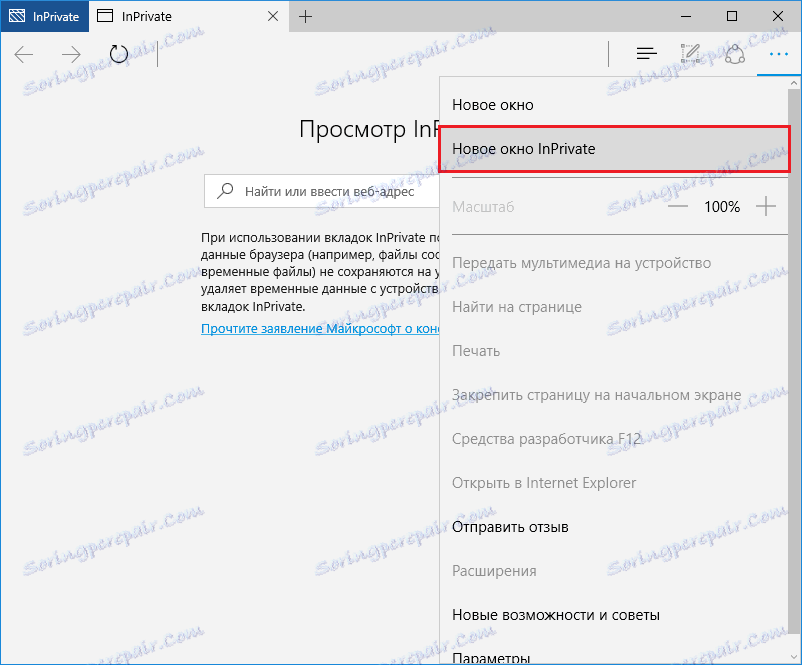The image size is (802, 665).
Task: Open a new tab with plus button
Action: [x=306, y=16]
